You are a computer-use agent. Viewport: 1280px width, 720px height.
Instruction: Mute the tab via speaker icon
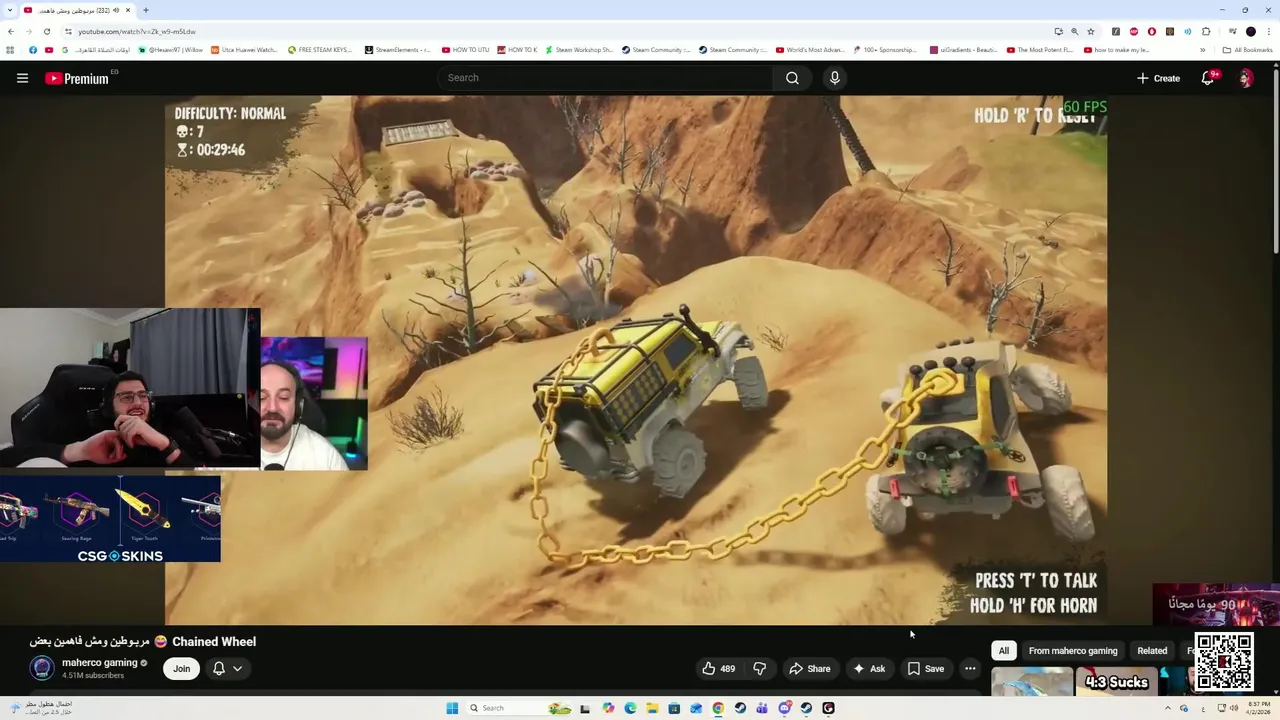(x=115, y=10)
